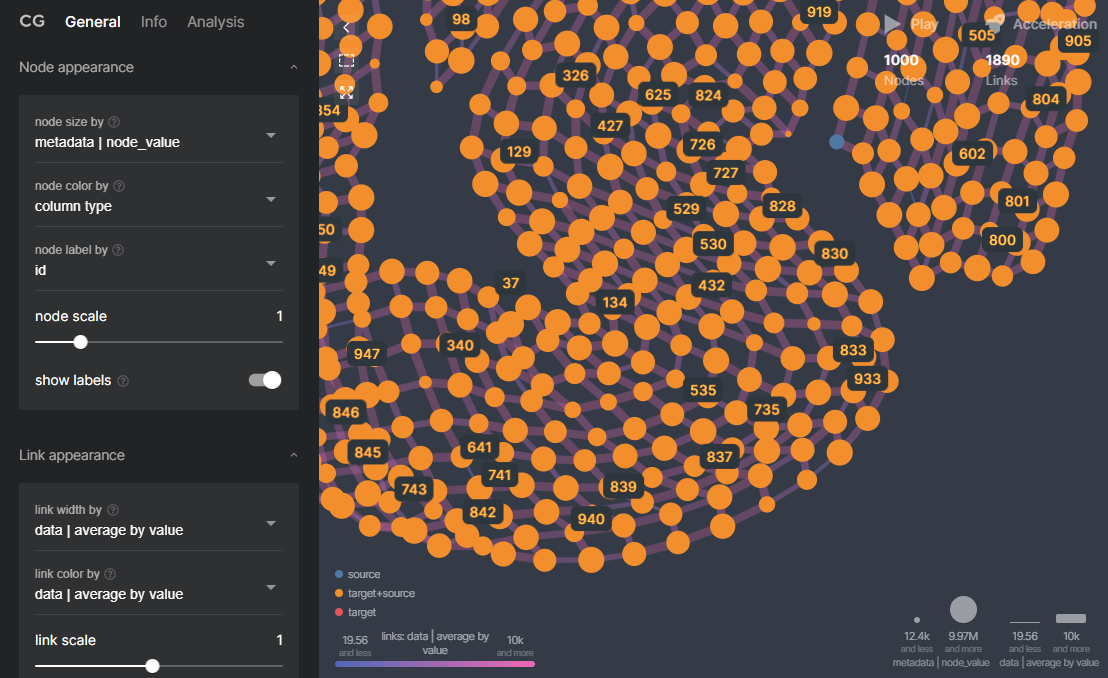Open the node label by dropdown
The image size is (1108, 678).
tap(271, 263)
